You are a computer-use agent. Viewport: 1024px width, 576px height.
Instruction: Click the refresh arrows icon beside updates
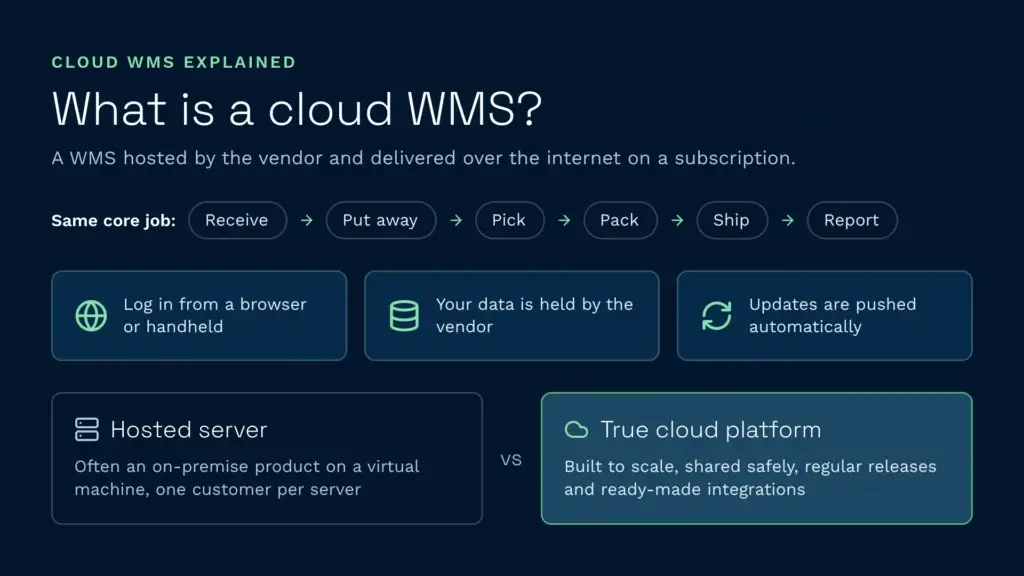(x=716, y=316)
